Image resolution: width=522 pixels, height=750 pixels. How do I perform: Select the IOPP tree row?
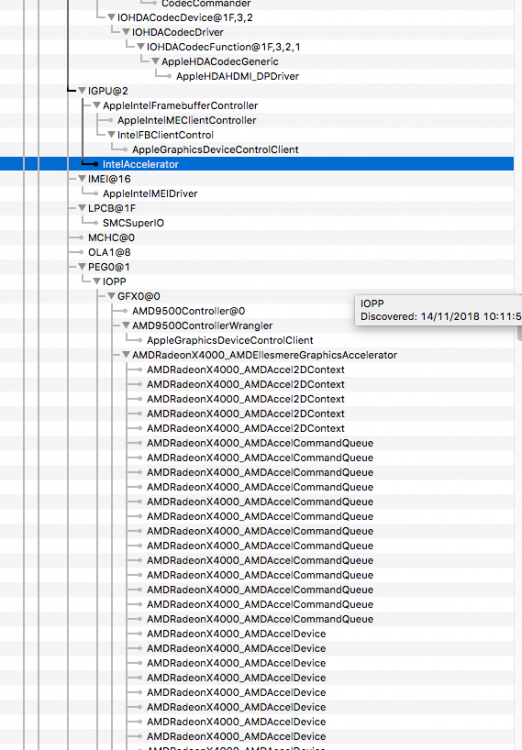(x=114, y=282)
